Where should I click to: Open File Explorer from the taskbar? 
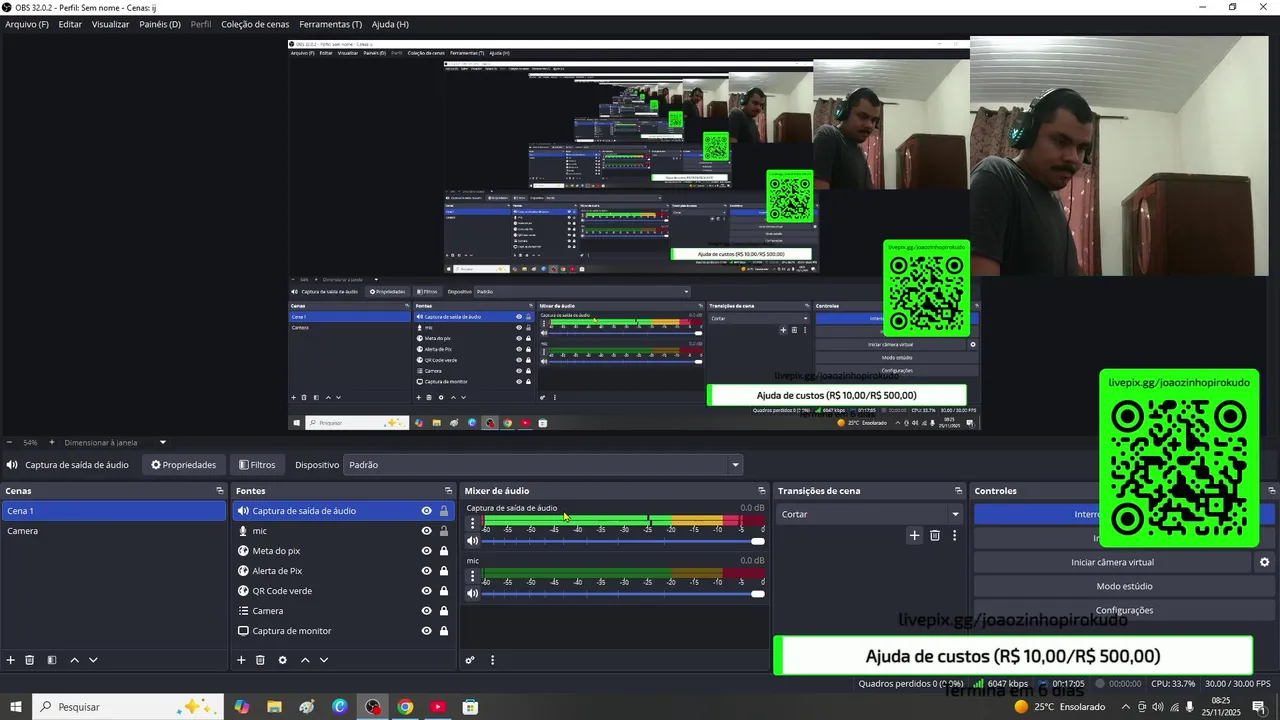[x=274, y=707]
